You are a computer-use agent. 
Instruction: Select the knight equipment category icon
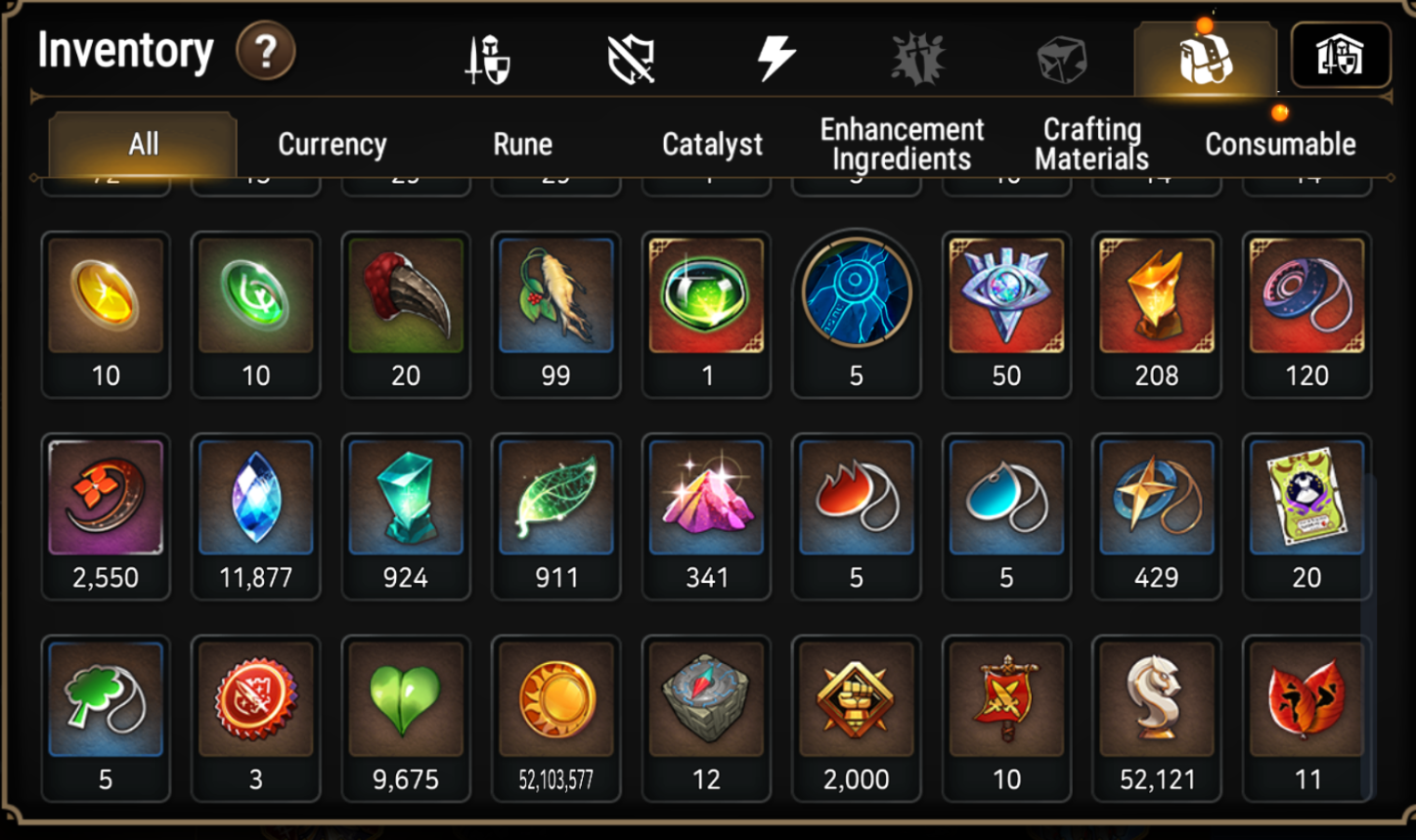pyautogui.click(x=487, y=59)
